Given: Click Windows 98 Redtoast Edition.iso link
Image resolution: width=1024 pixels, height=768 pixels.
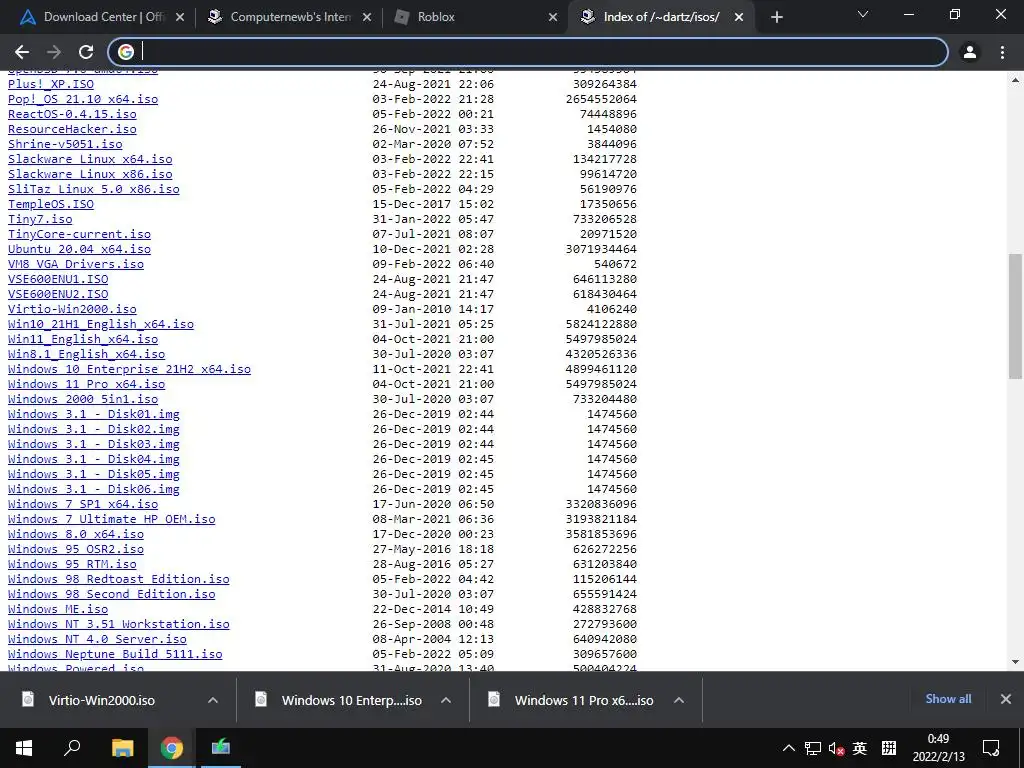Looking at the screenshot, I should coord(119,579).
